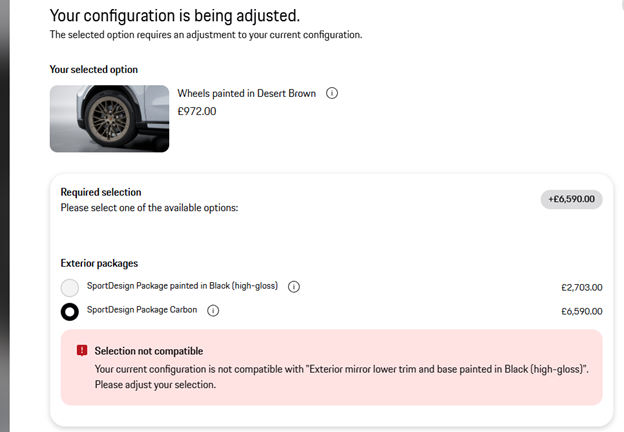Click the Selection not compatible heading
Image resolution: width=624 pixels, height=432 pixels.
pos(149,351)
